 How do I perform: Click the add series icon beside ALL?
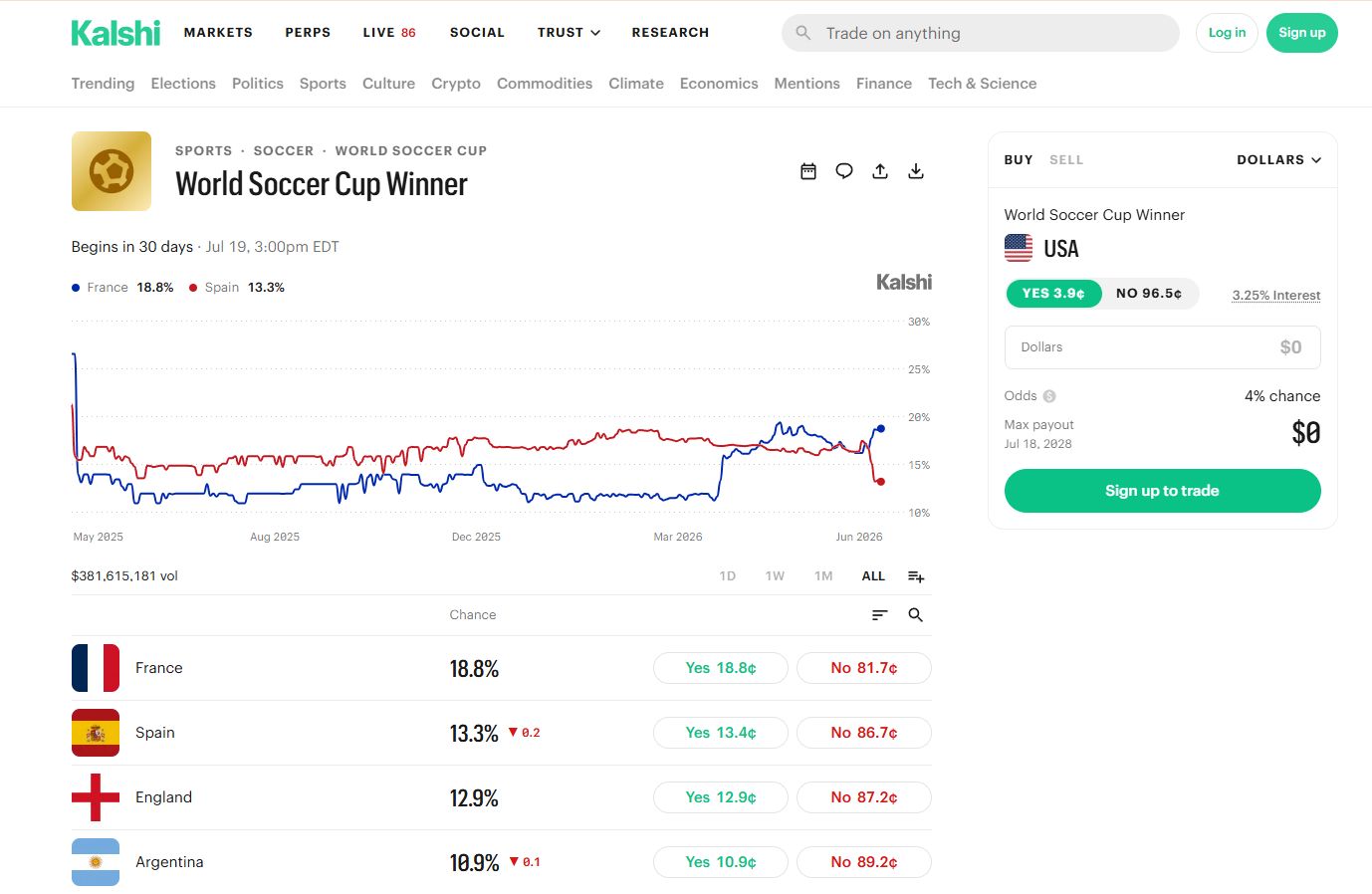click(x=916, y=576)
